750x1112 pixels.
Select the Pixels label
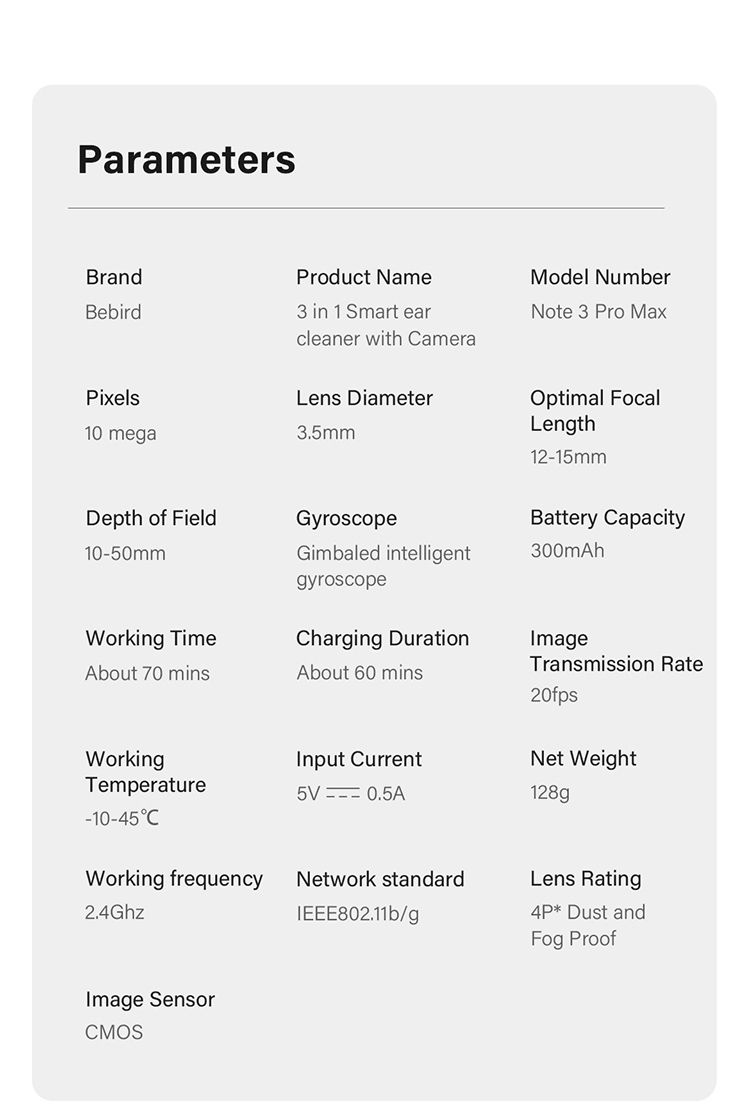(x=113, y=398)
